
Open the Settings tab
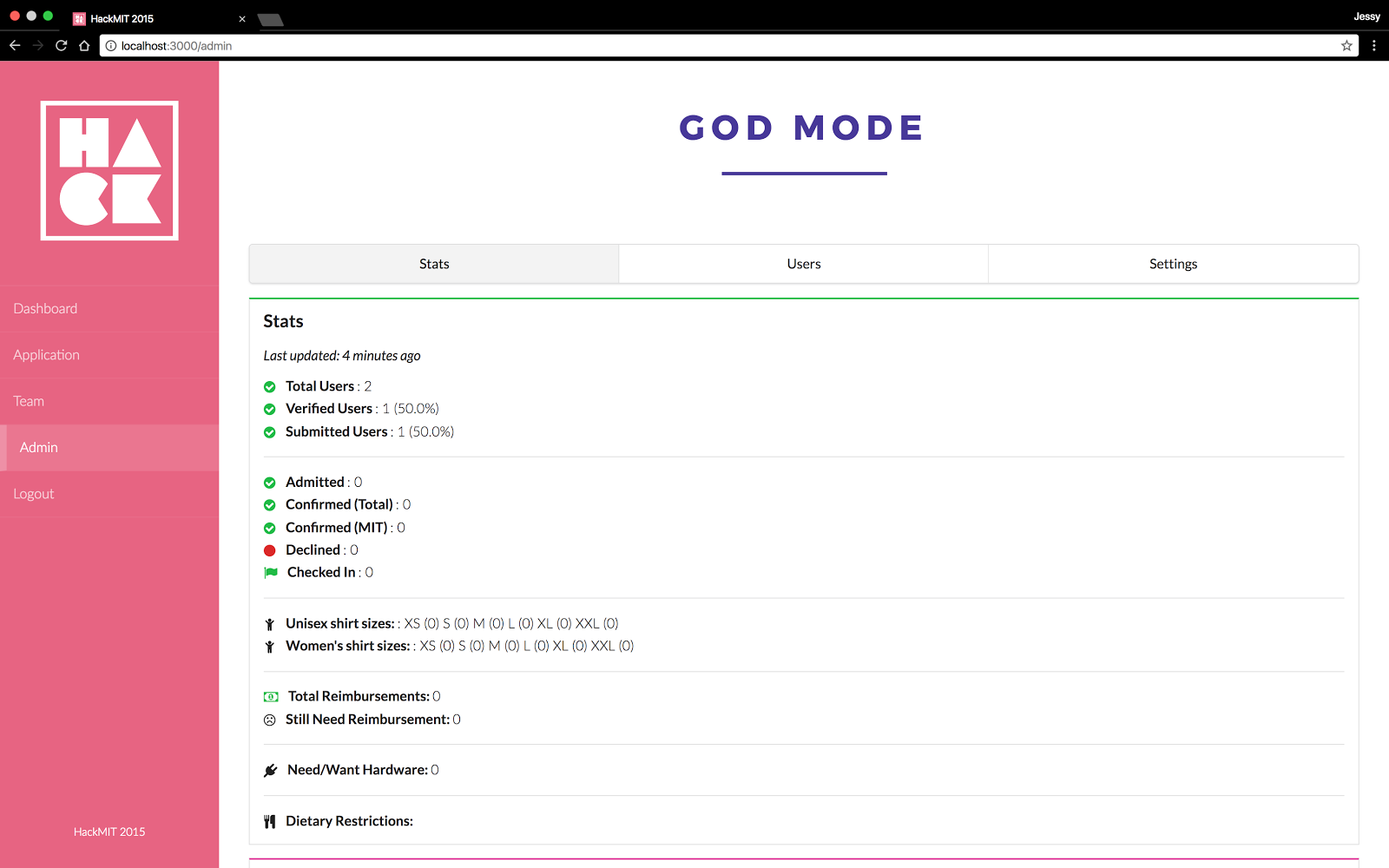tap(1173, 263)
